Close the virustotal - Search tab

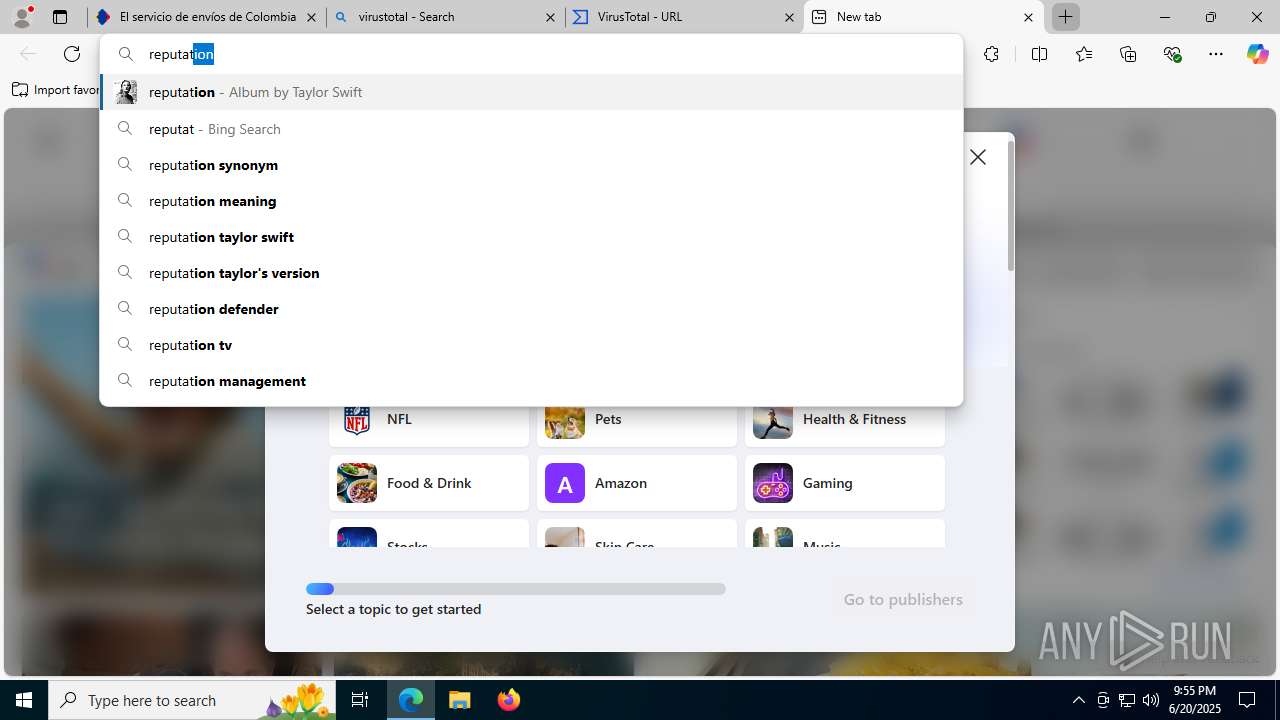[550, 17]
